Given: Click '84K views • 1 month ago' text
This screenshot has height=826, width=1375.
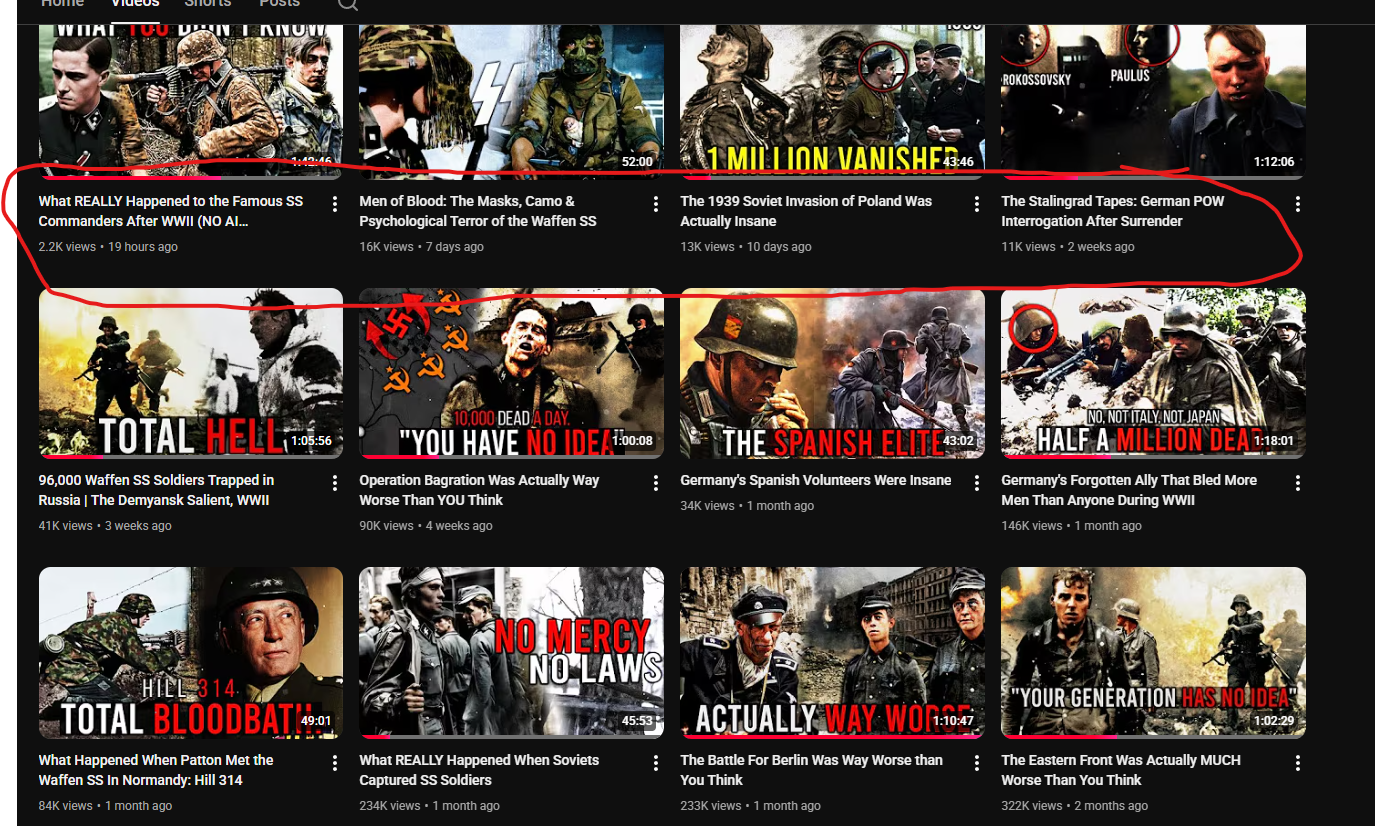Looking at the screenshot, I should [x=105, y=806].
